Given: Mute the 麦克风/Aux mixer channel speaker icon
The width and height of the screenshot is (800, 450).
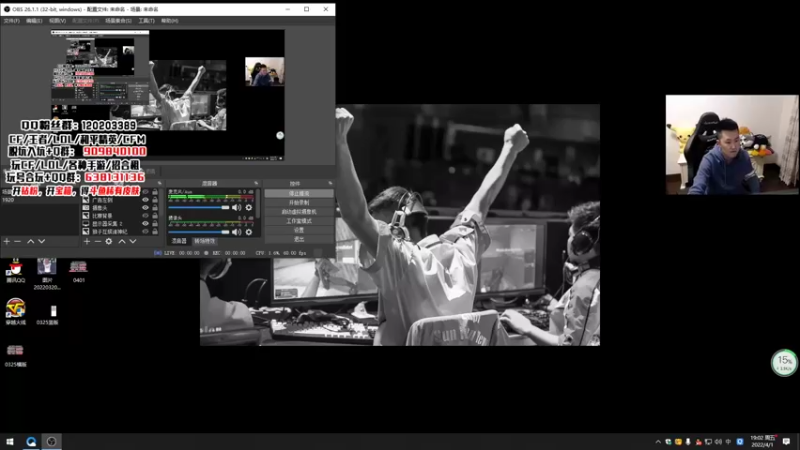Looking at the screenshot, I should point(237,208).
